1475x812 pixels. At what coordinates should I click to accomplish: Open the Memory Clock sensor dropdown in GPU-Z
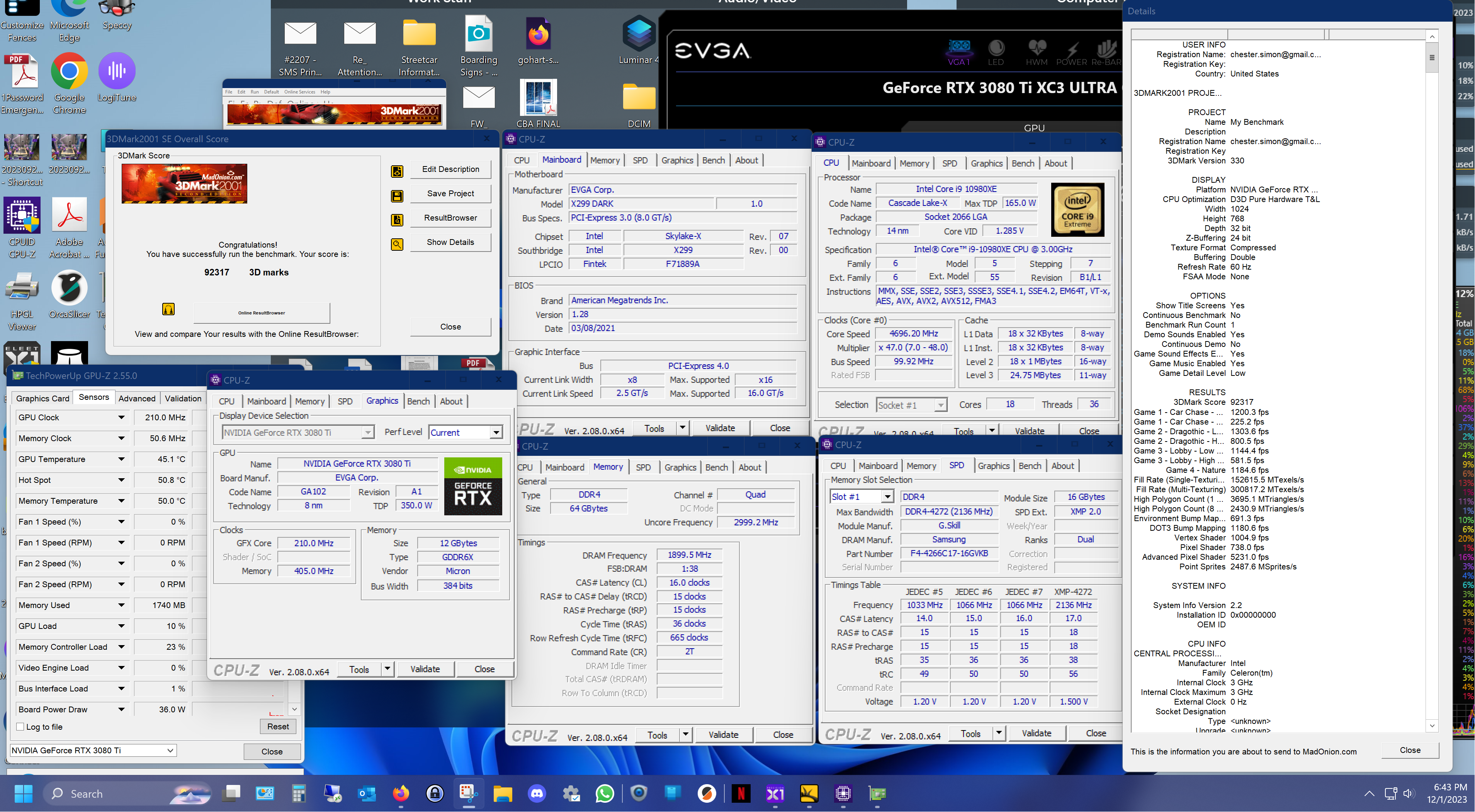pyautogui.click(x=121, y=438)
